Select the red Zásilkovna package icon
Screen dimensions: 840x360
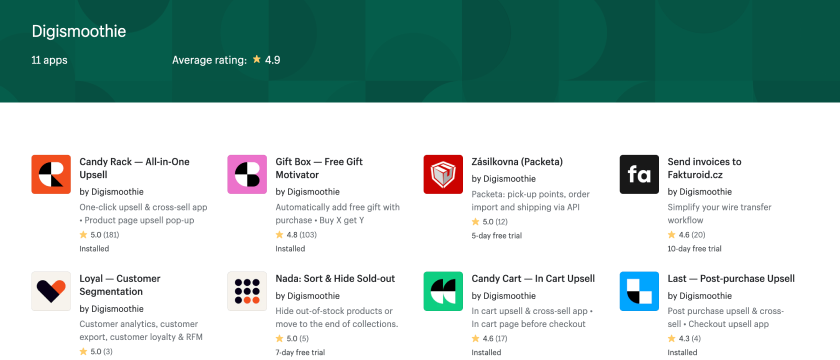[443, 174]
